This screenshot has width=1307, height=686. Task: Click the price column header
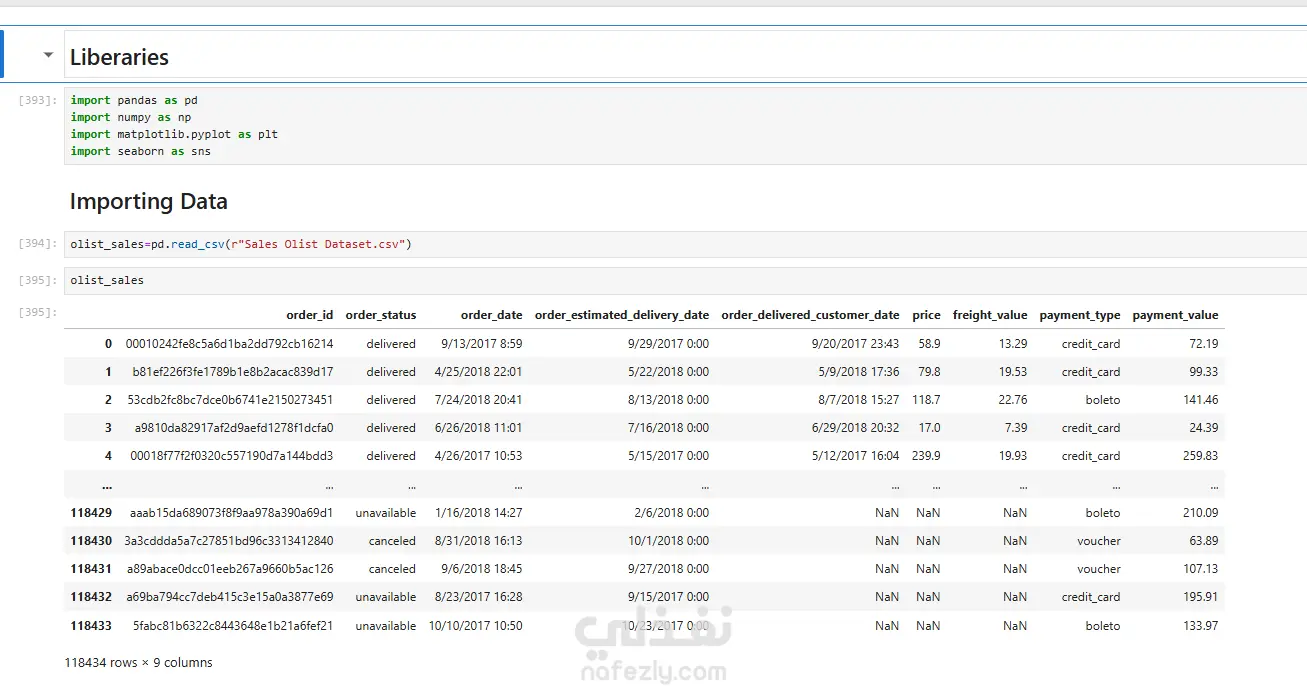[x=926, y=315]
